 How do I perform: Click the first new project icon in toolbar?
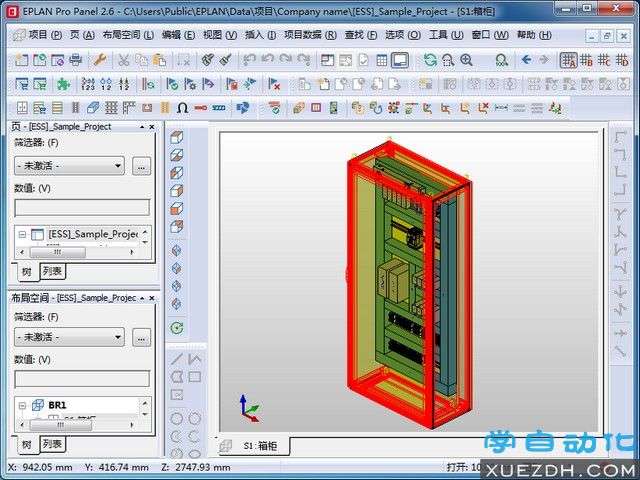(21, 60)
